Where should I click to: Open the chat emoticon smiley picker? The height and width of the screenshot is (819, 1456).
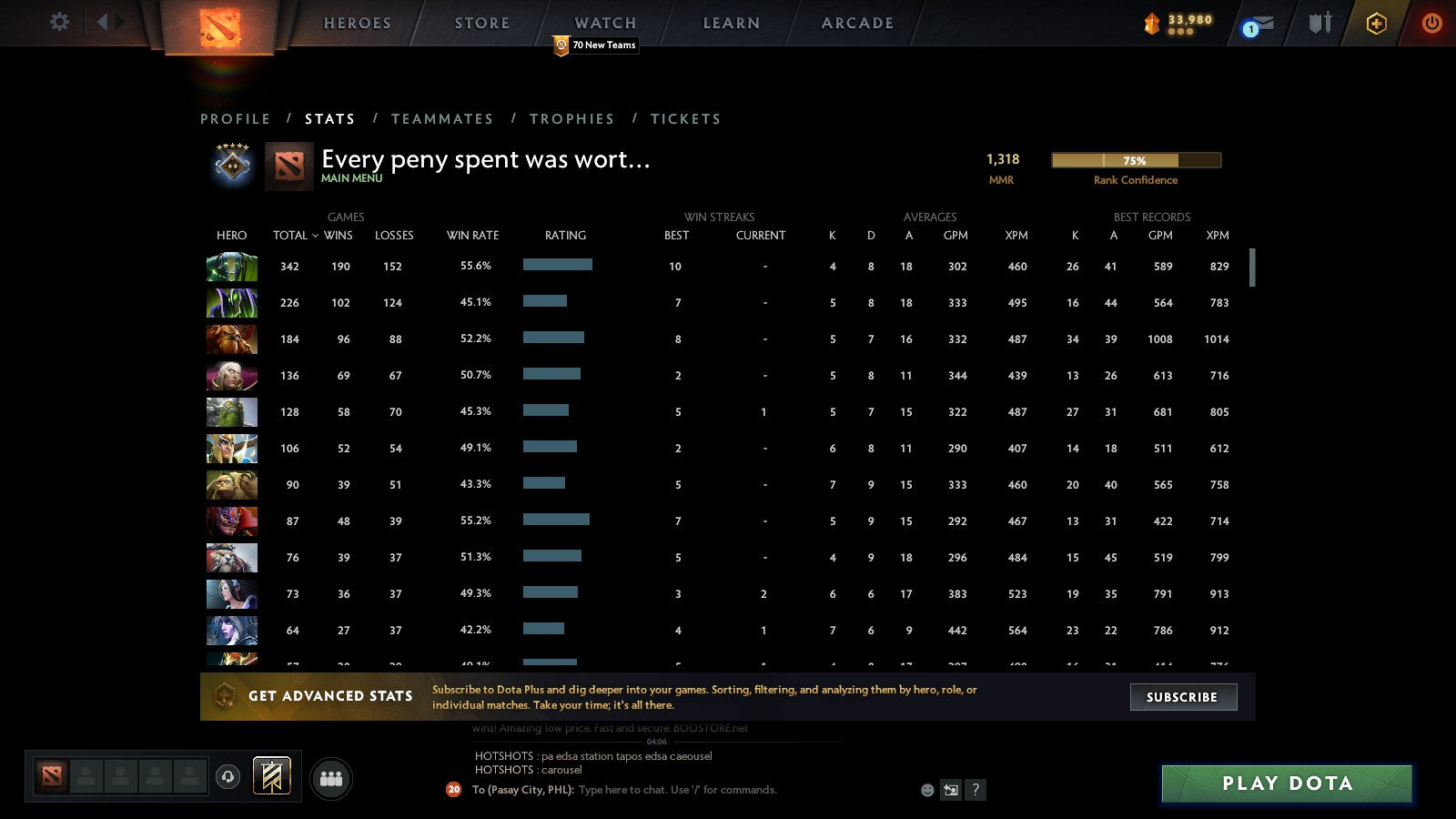tap(927, 790)
